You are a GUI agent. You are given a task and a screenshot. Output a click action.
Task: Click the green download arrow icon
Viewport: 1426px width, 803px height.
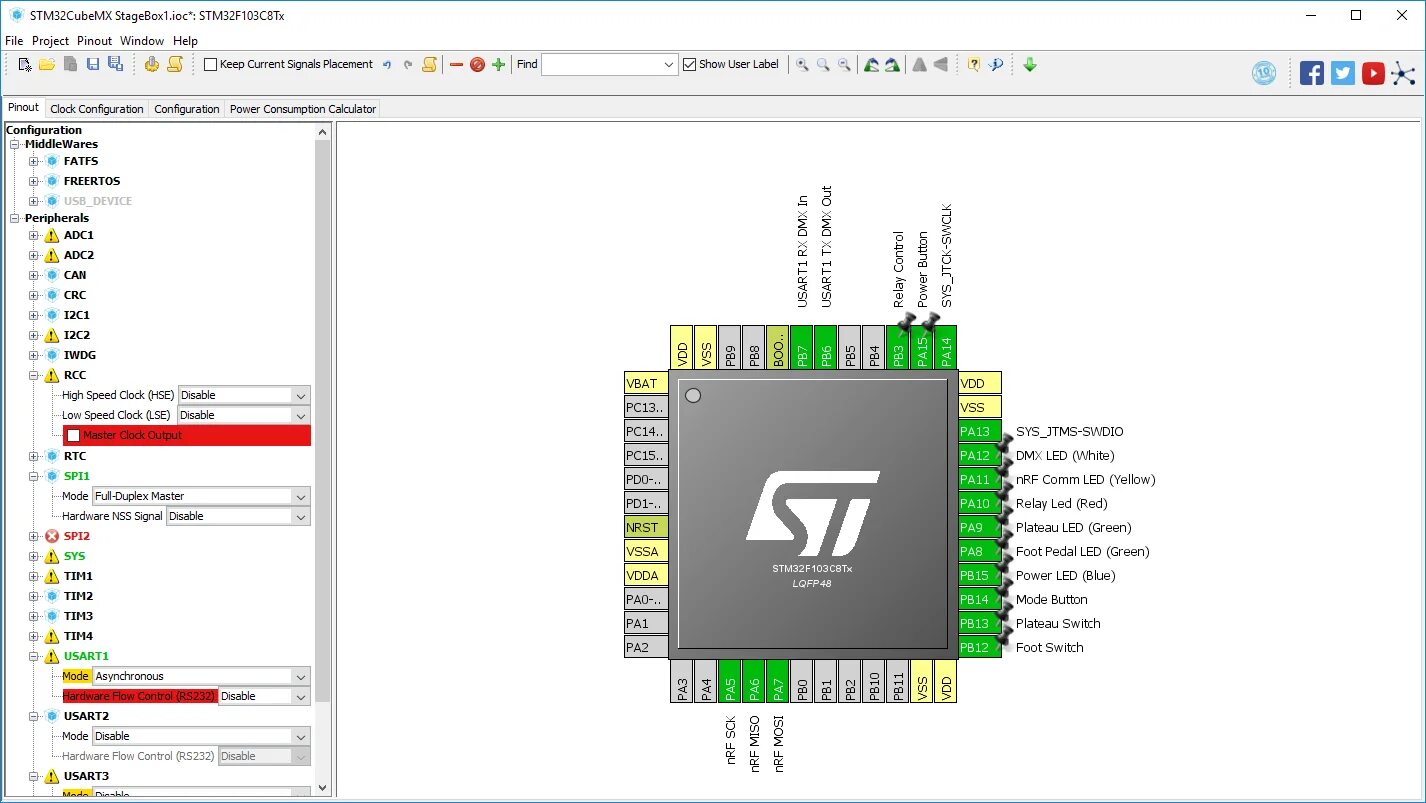1030,64
